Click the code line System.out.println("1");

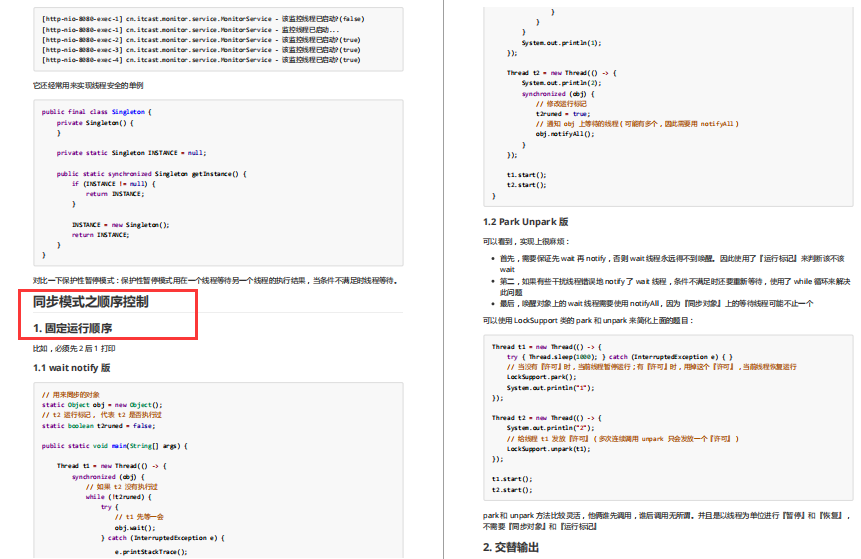[x=550, y=388]
